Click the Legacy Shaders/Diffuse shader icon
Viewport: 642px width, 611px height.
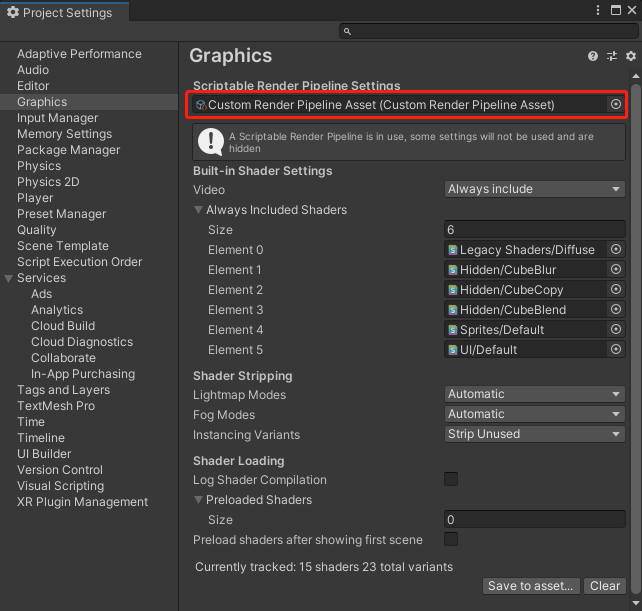tap(452, 250)
